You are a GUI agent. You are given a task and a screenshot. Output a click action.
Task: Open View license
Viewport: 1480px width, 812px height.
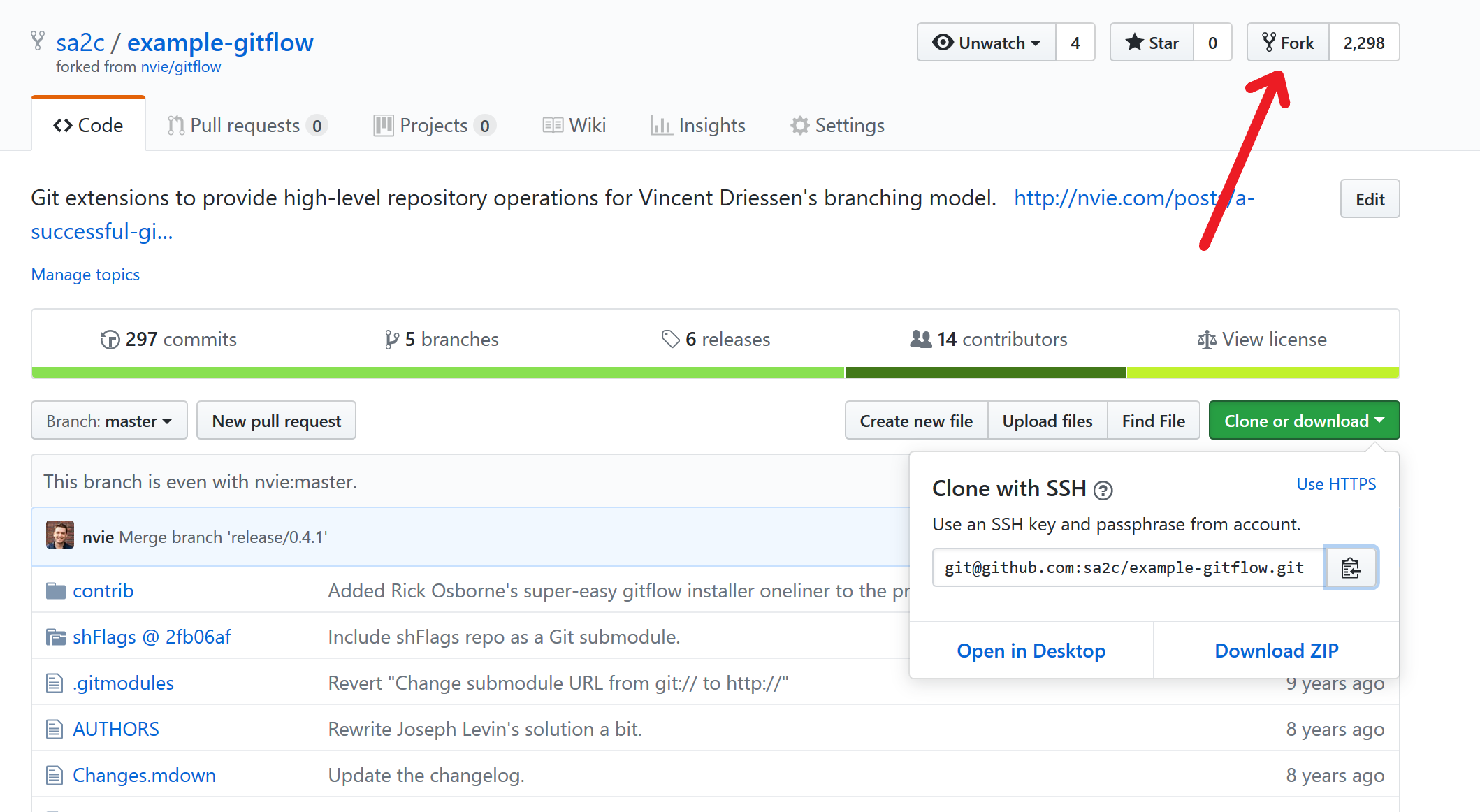[1262, 340]
